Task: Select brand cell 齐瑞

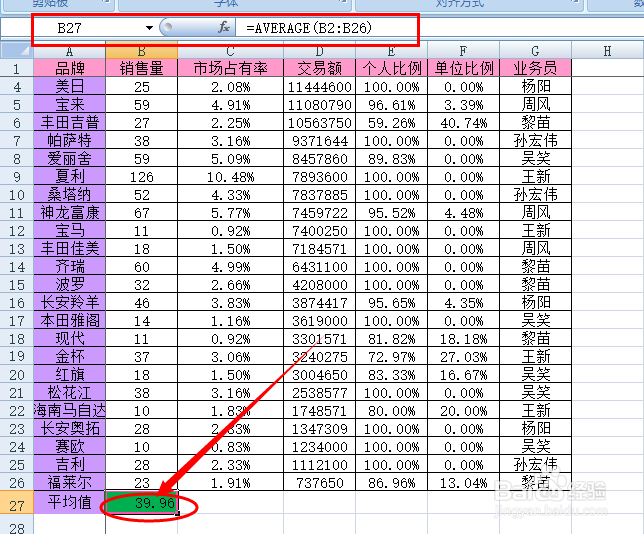Action: pos(69,267)
